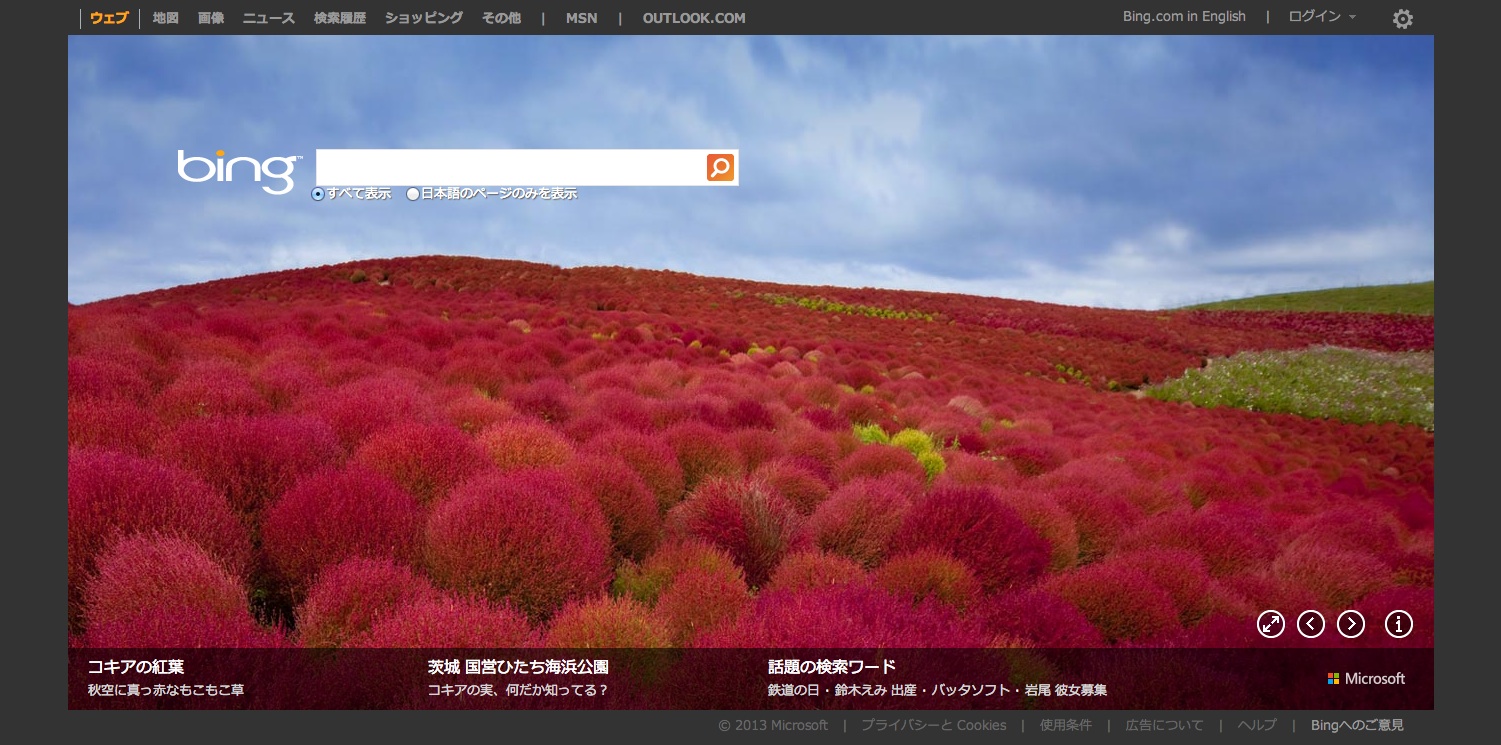Go to ニュース section
Viewport: 1501px width, 745px height.
click(269, 18)
